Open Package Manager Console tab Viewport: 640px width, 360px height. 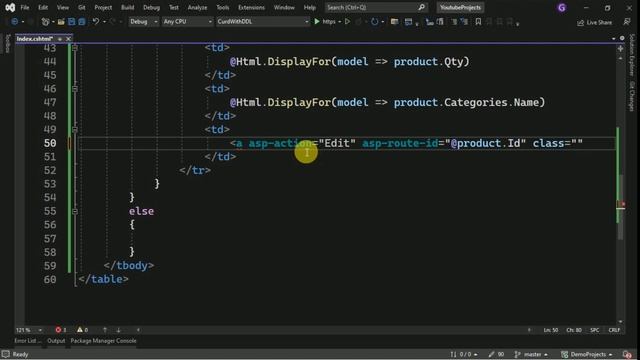pos(103,341)
